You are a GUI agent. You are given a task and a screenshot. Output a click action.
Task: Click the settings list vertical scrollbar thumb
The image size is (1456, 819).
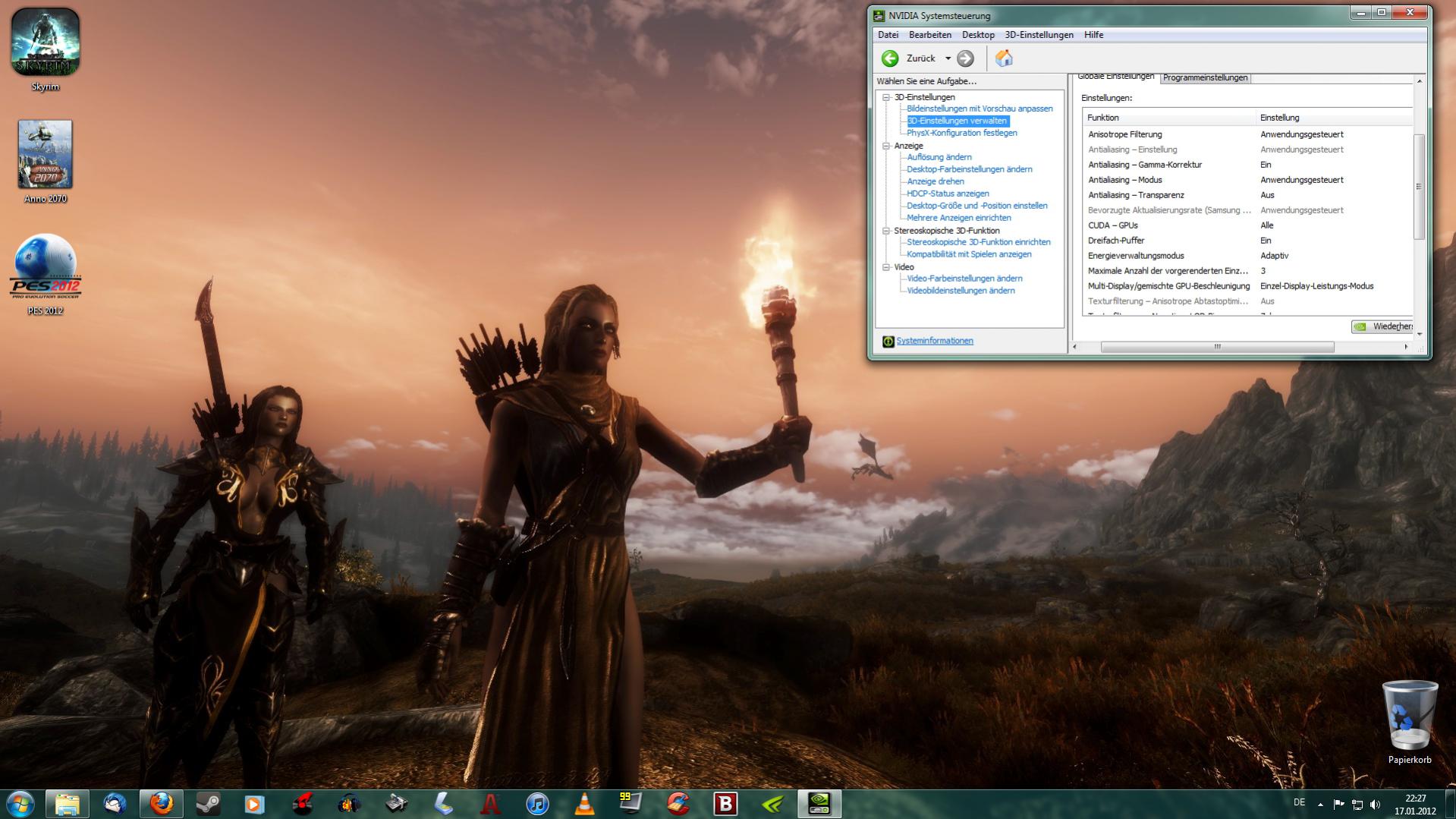point(1418,186)
